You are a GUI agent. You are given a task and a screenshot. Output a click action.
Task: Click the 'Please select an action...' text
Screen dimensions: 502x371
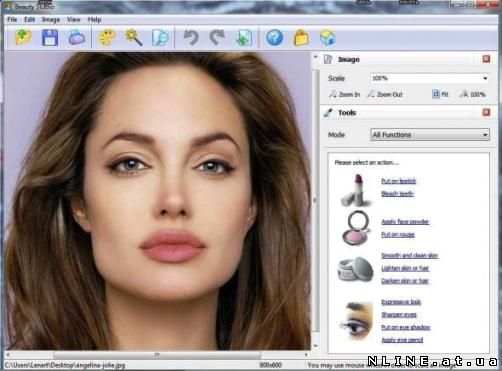(x=366, y=163)
